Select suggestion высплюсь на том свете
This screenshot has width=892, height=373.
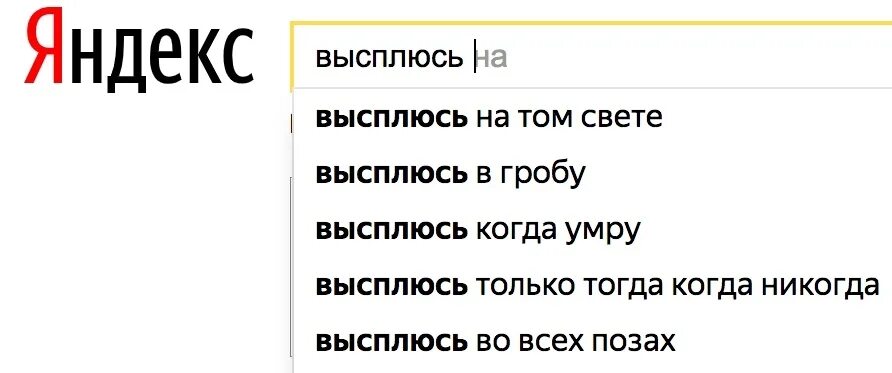point(593,118)
